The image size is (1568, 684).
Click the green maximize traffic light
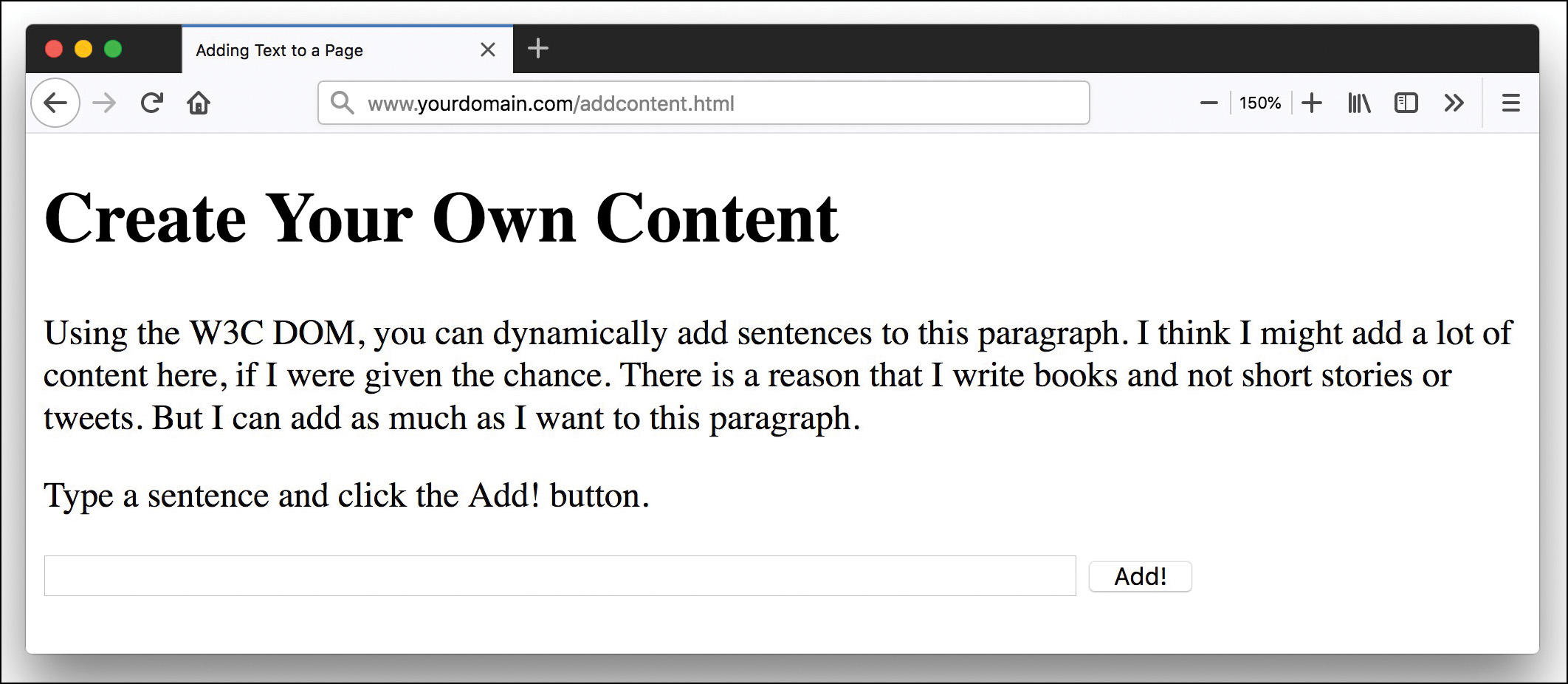pyautogui.click(x=113, y=49)
